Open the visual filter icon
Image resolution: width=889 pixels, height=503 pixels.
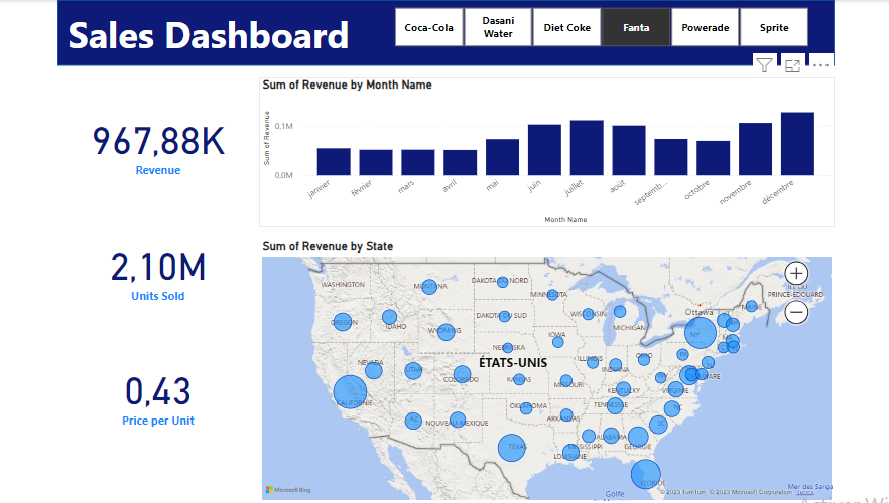(x=764, y=66)
